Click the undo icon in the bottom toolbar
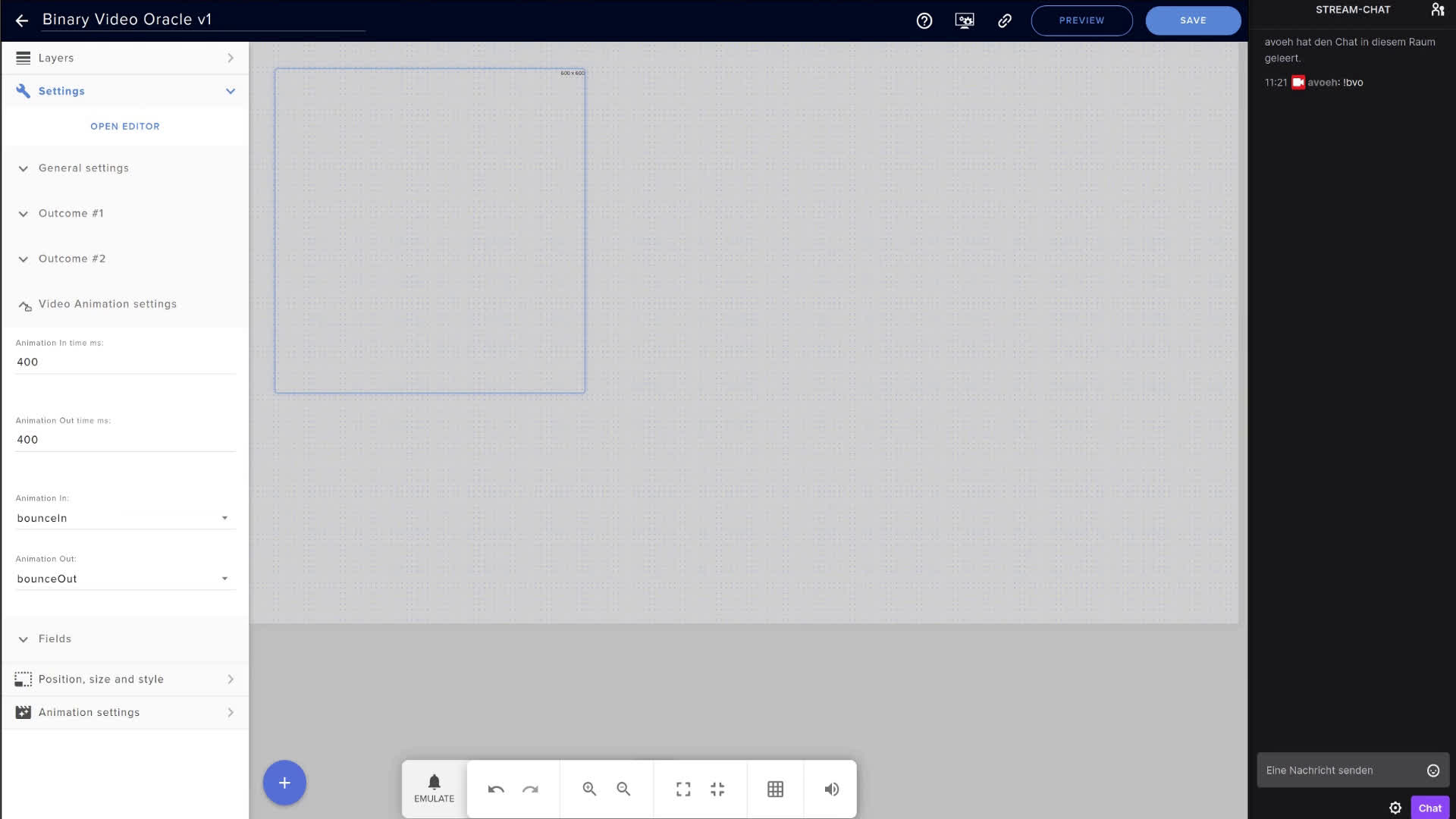Screen dimensions: 1456x819 (496, 789)
